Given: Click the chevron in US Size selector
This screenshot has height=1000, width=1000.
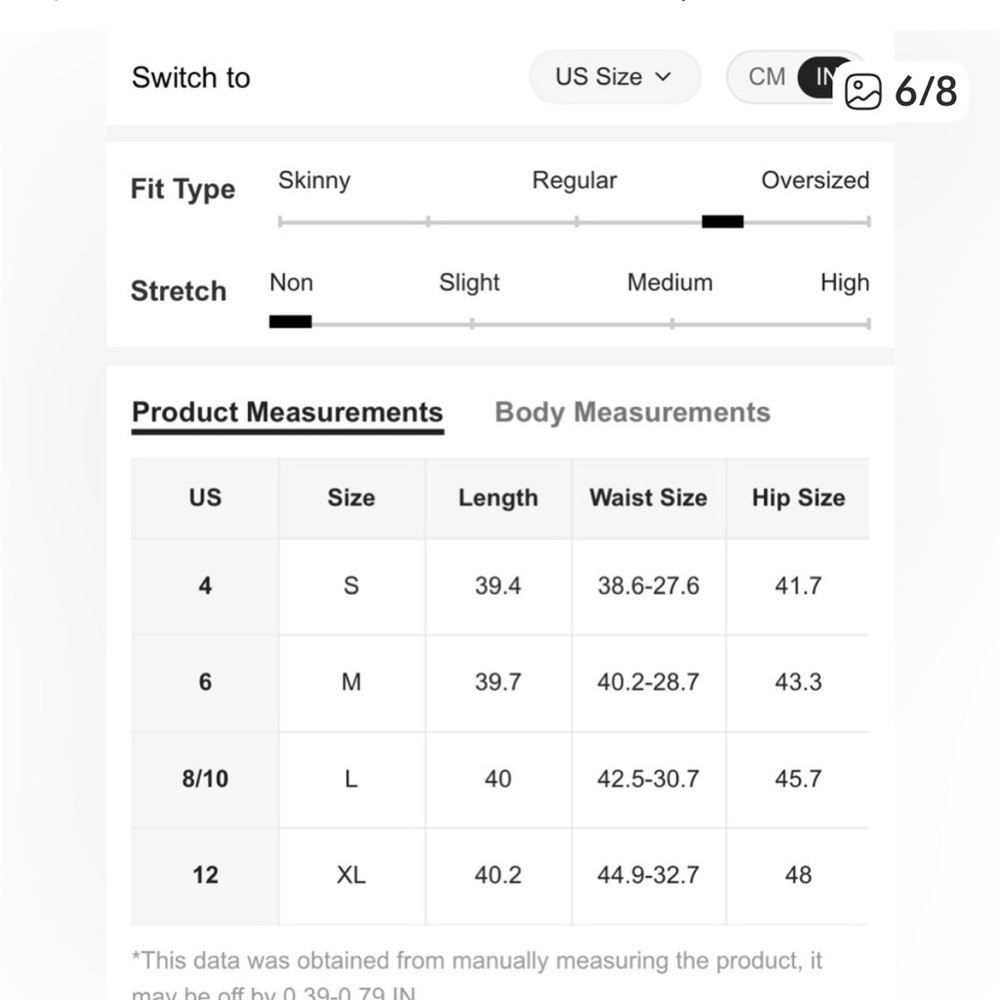Looking at the screenshot, I should [x=663, y=77].
